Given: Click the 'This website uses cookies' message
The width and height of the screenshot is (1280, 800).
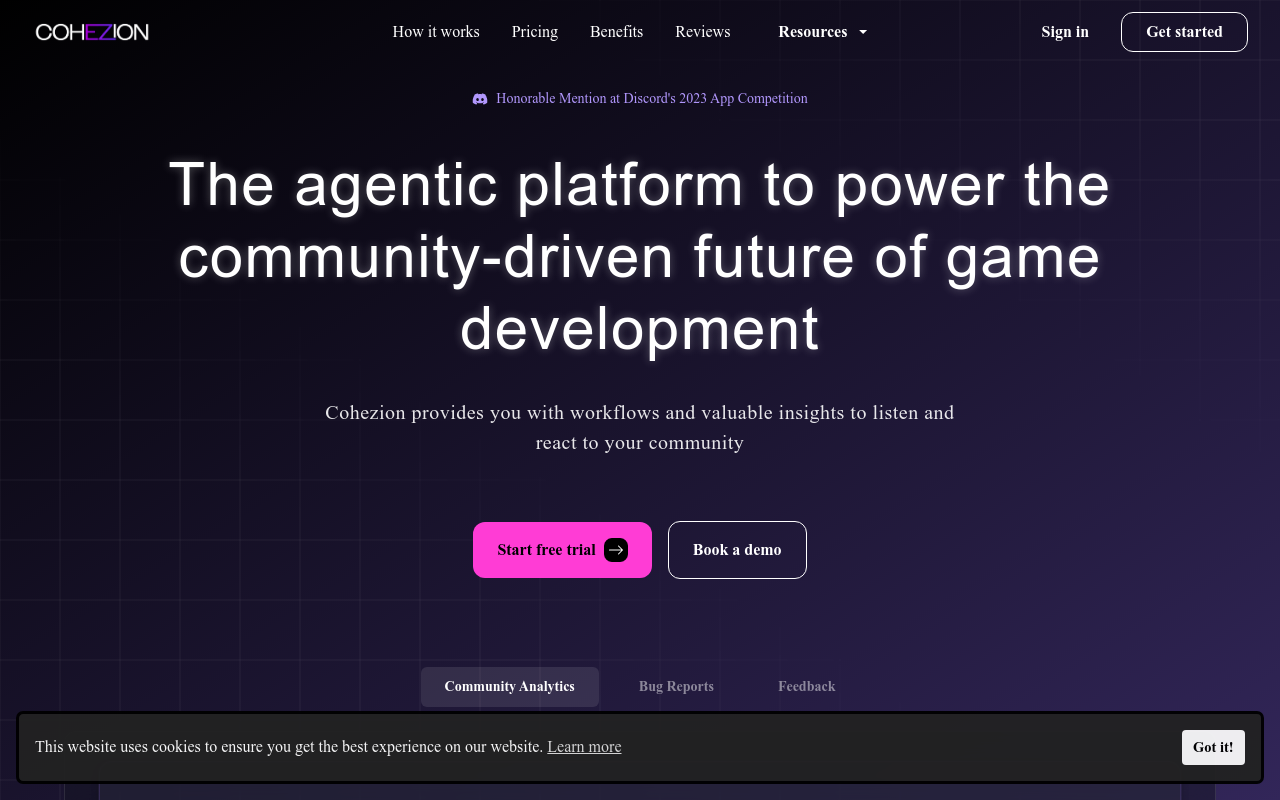Looking at the screenshot, I should (289, 747).
